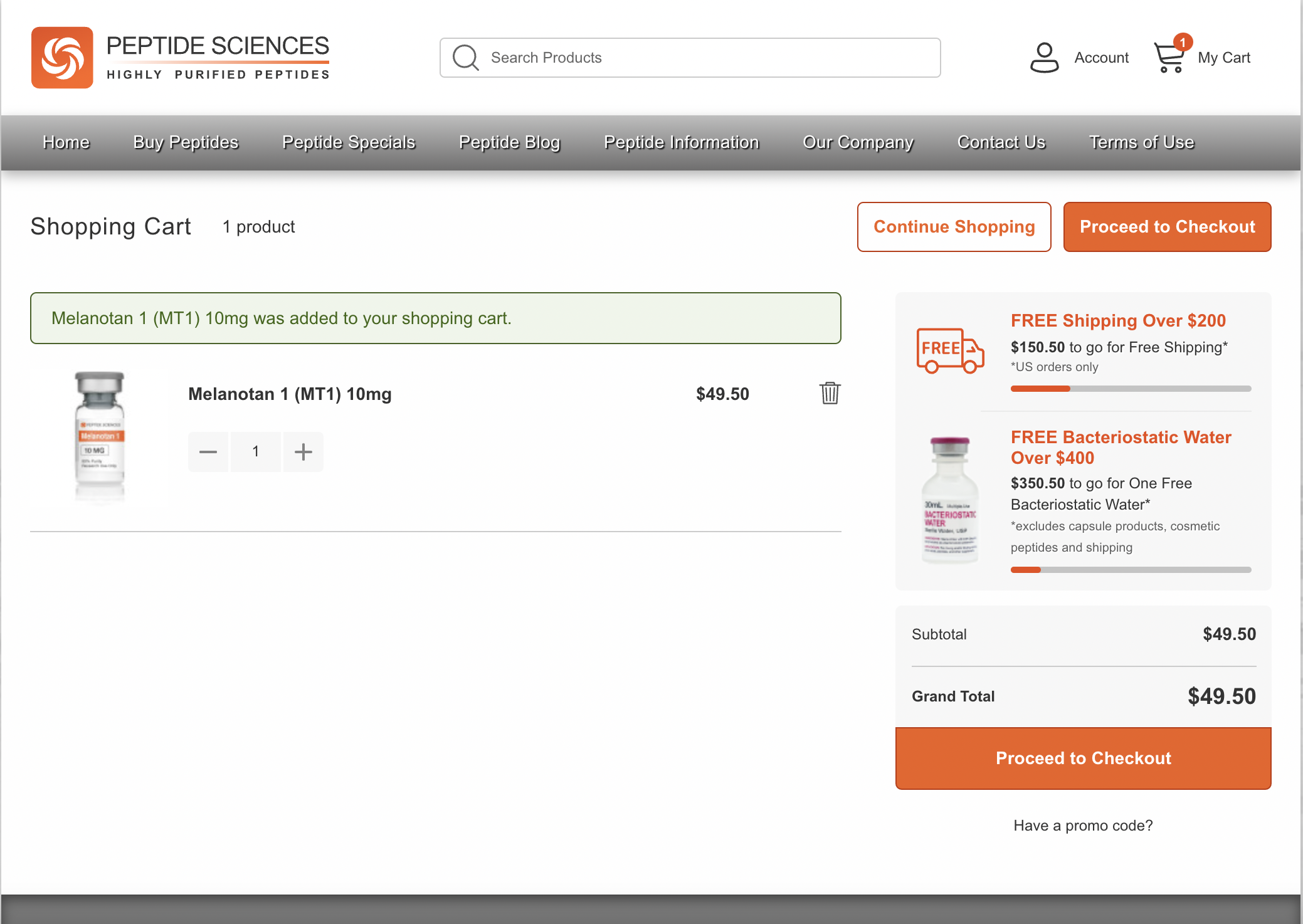
Task: Decrease quantity with the minus button
Action: tap(208, 451)
